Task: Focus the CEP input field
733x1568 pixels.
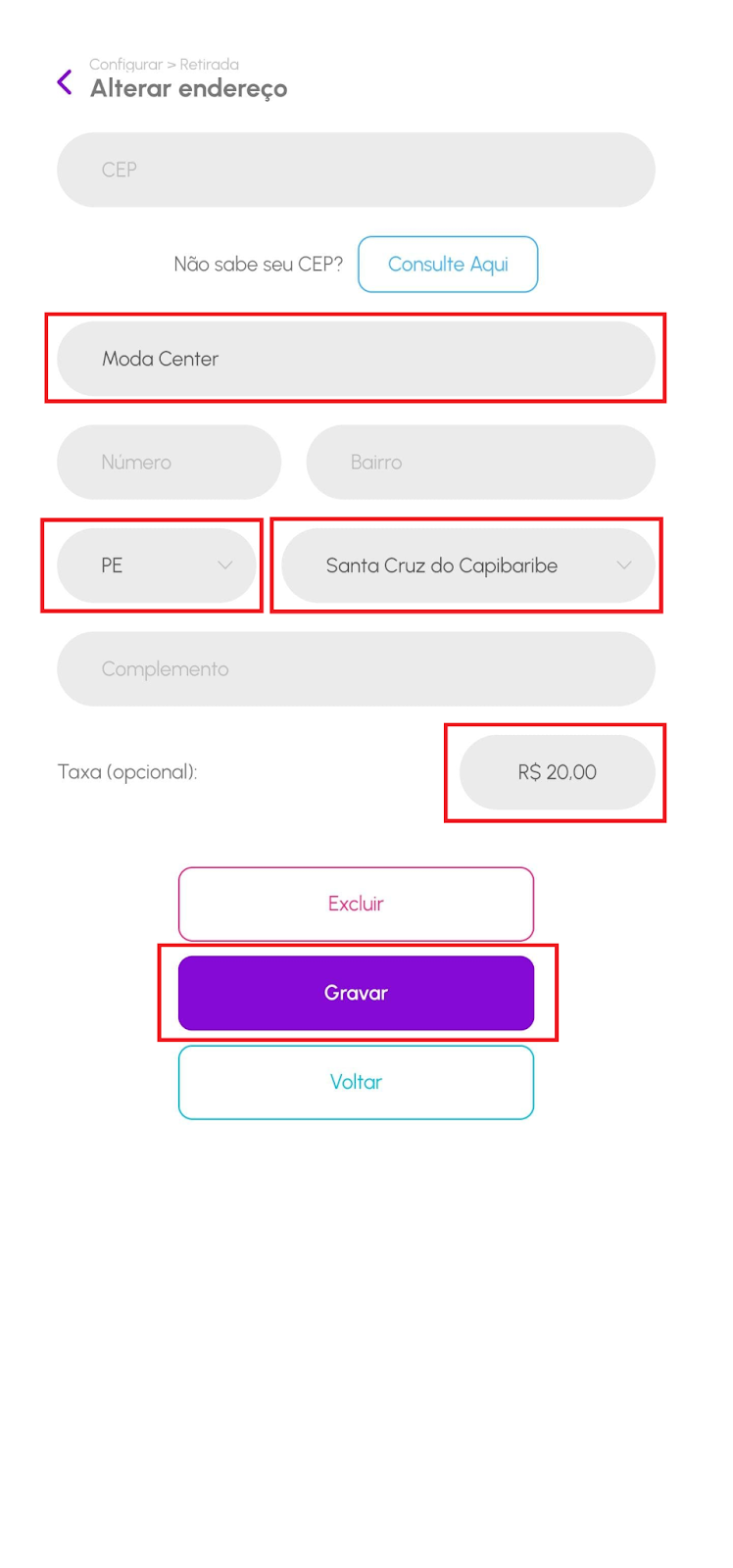Action: [356, 170]
